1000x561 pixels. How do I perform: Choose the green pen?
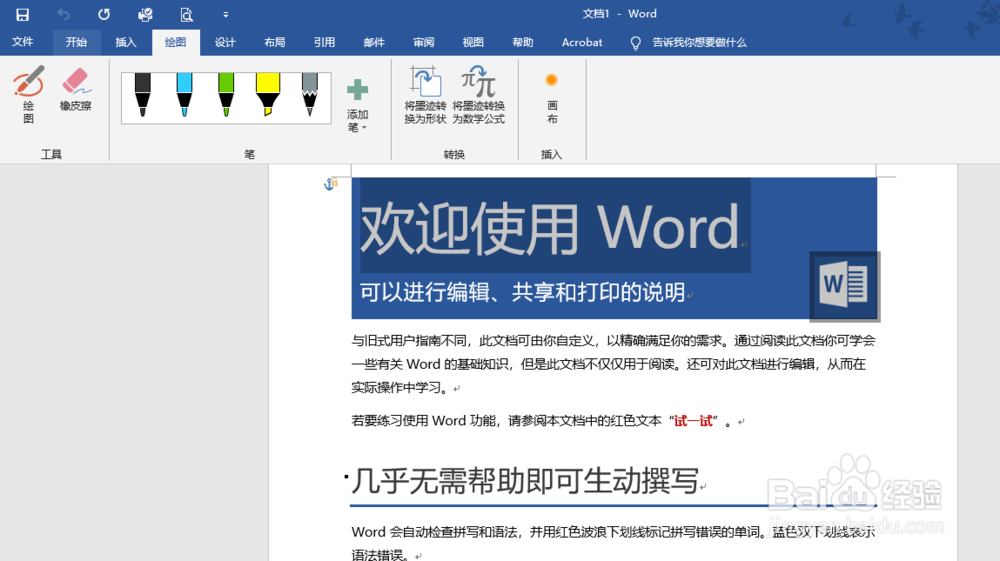coord(226,95)
